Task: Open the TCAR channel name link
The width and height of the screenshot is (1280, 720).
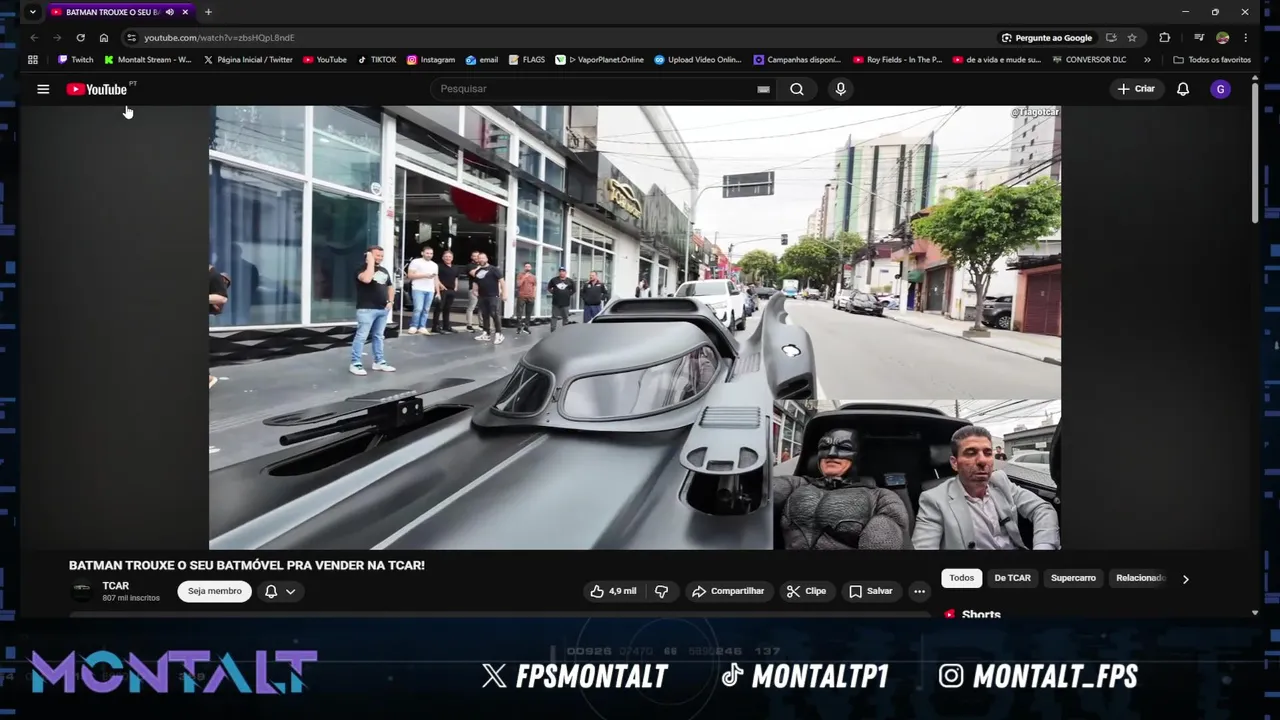Action: coord(116,586)
